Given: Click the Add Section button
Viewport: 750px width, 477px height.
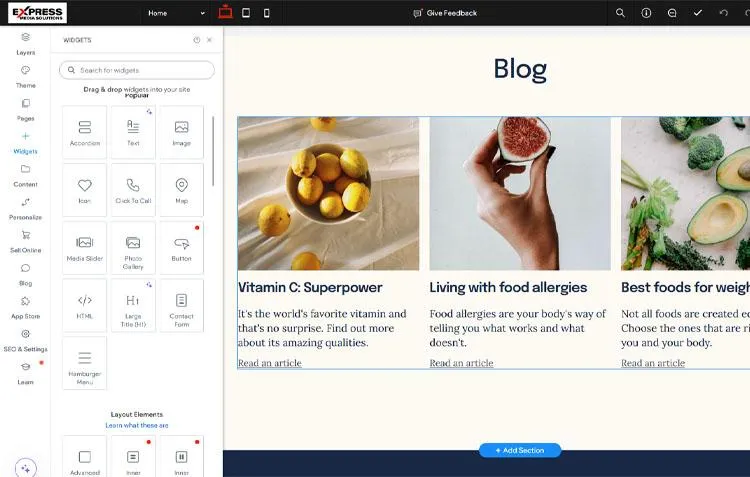Looking at the screenshot, I should pyautogui.click(x=520, y=450).
